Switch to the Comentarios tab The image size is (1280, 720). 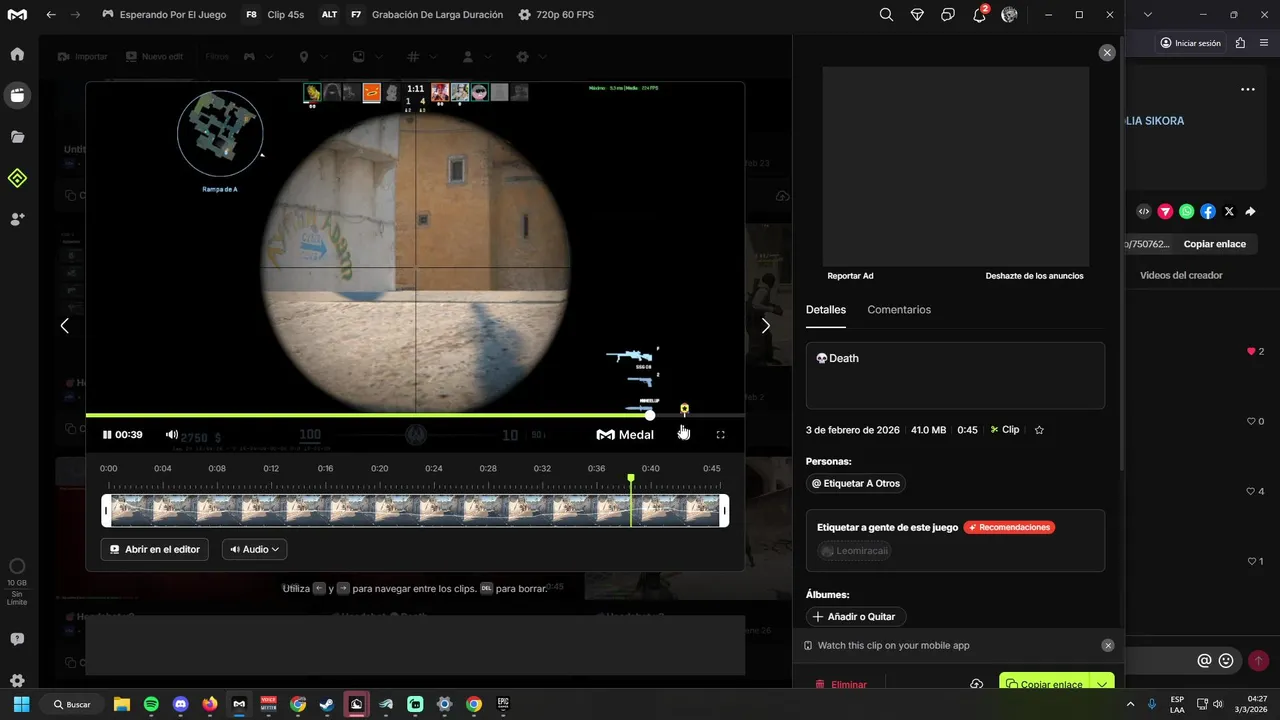coord(899,310)
